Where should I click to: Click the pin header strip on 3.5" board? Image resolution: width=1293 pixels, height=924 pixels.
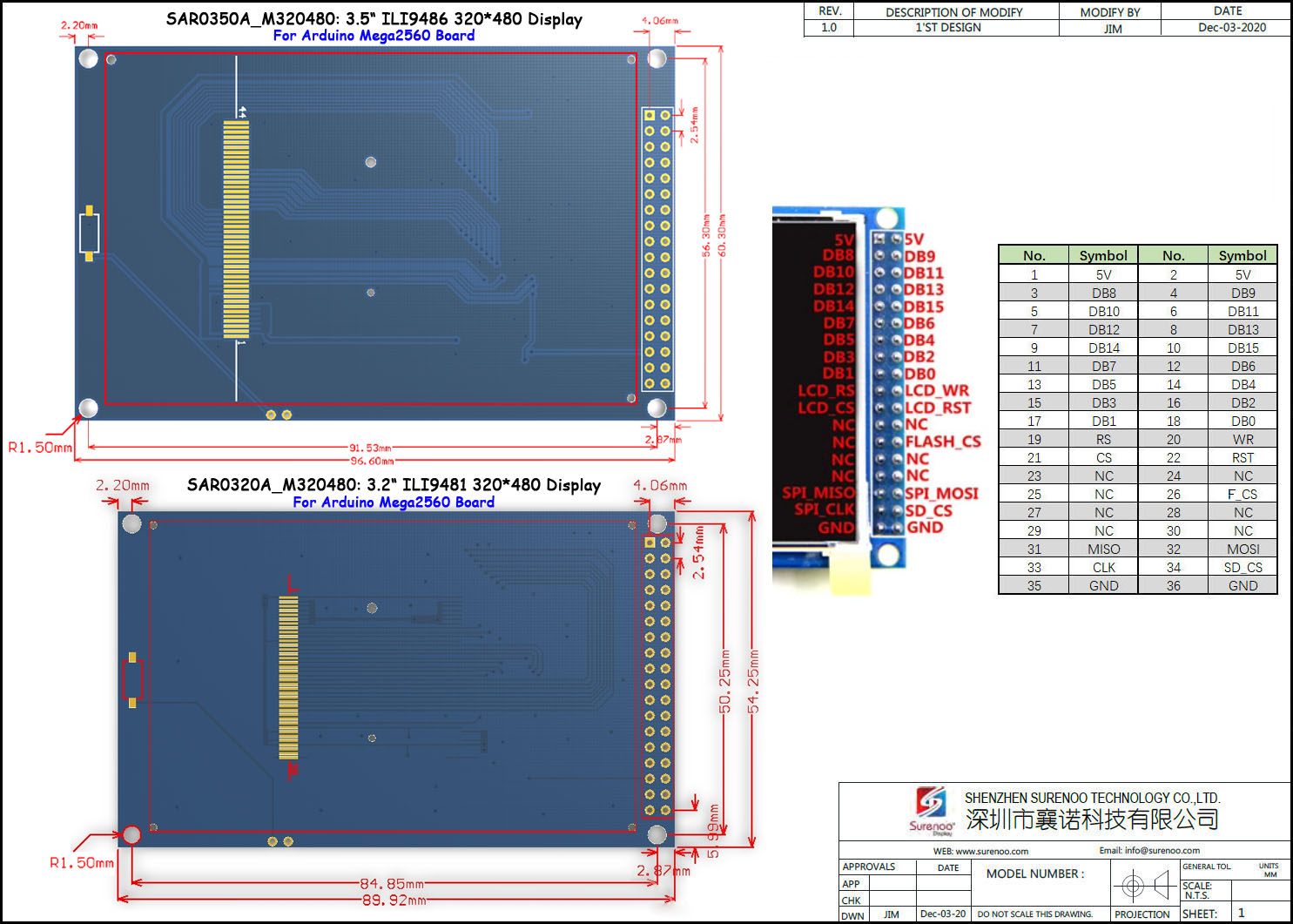[x=657, y=249]
